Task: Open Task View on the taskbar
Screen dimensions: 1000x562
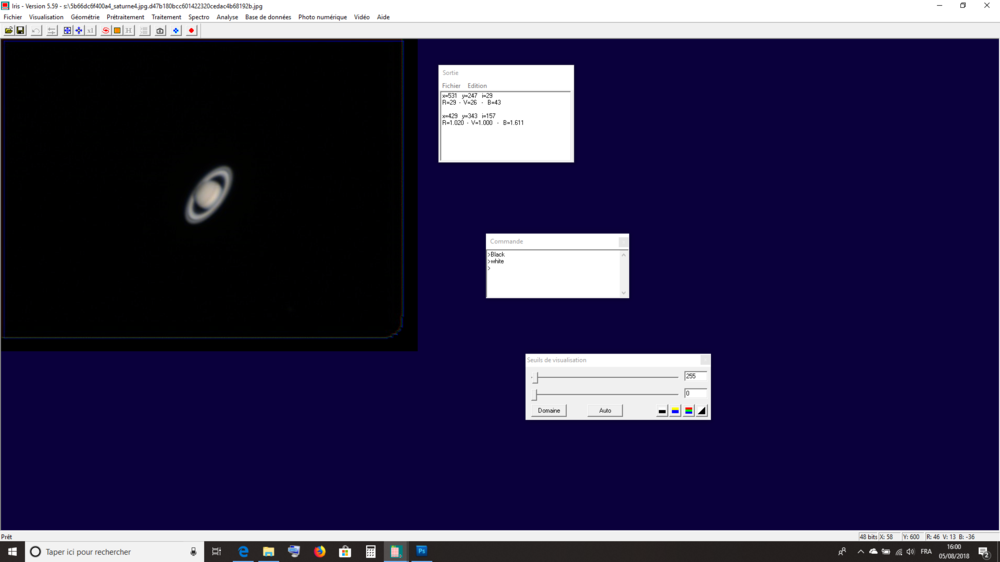Action: tap(216, 552)
